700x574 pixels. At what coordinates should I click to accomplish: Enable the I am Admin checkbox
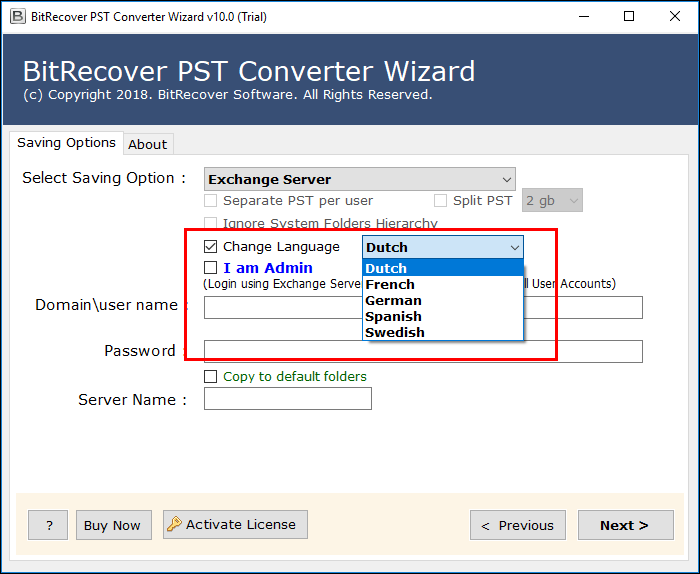point(211,268)
